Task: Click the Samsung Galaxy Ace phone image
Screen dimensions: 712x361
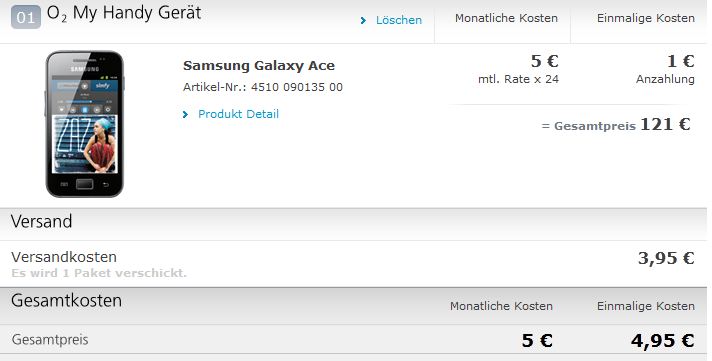Action: pyautogui.click(x=84, y=124)
